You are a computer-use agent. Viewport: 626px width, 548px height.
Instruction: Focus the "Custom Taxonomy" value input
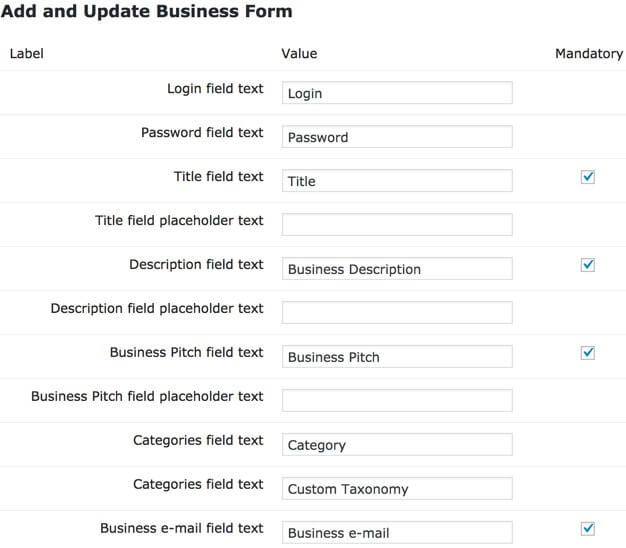(x=397, y=489)
